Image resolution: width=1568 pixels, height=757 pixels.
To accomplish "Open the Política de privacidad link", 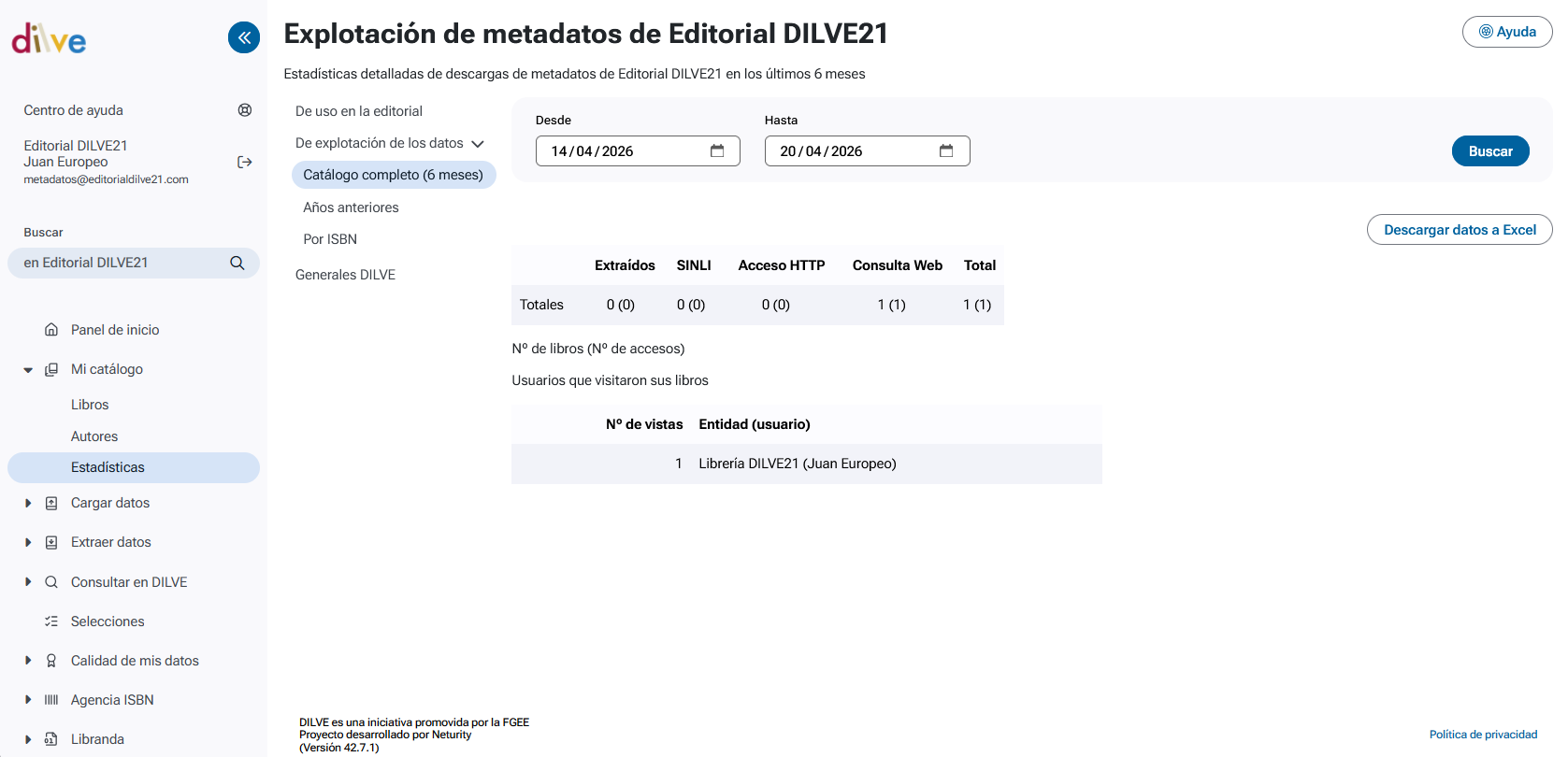I will point(1483,735).
